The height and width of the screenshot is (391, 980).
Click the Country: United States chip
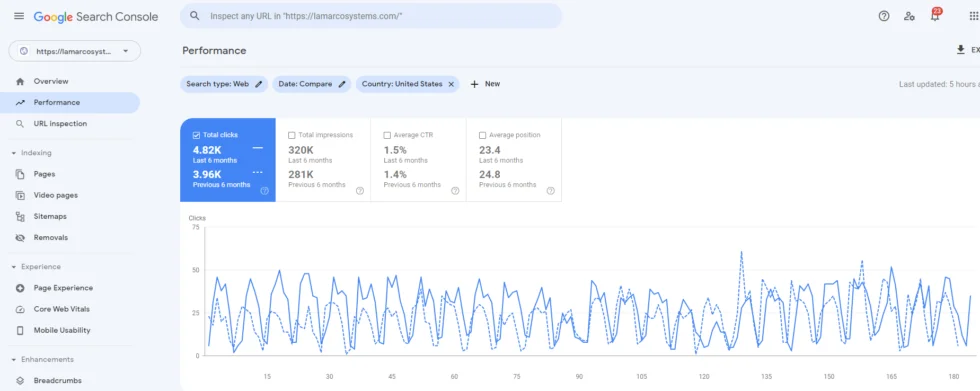(408, 84)
